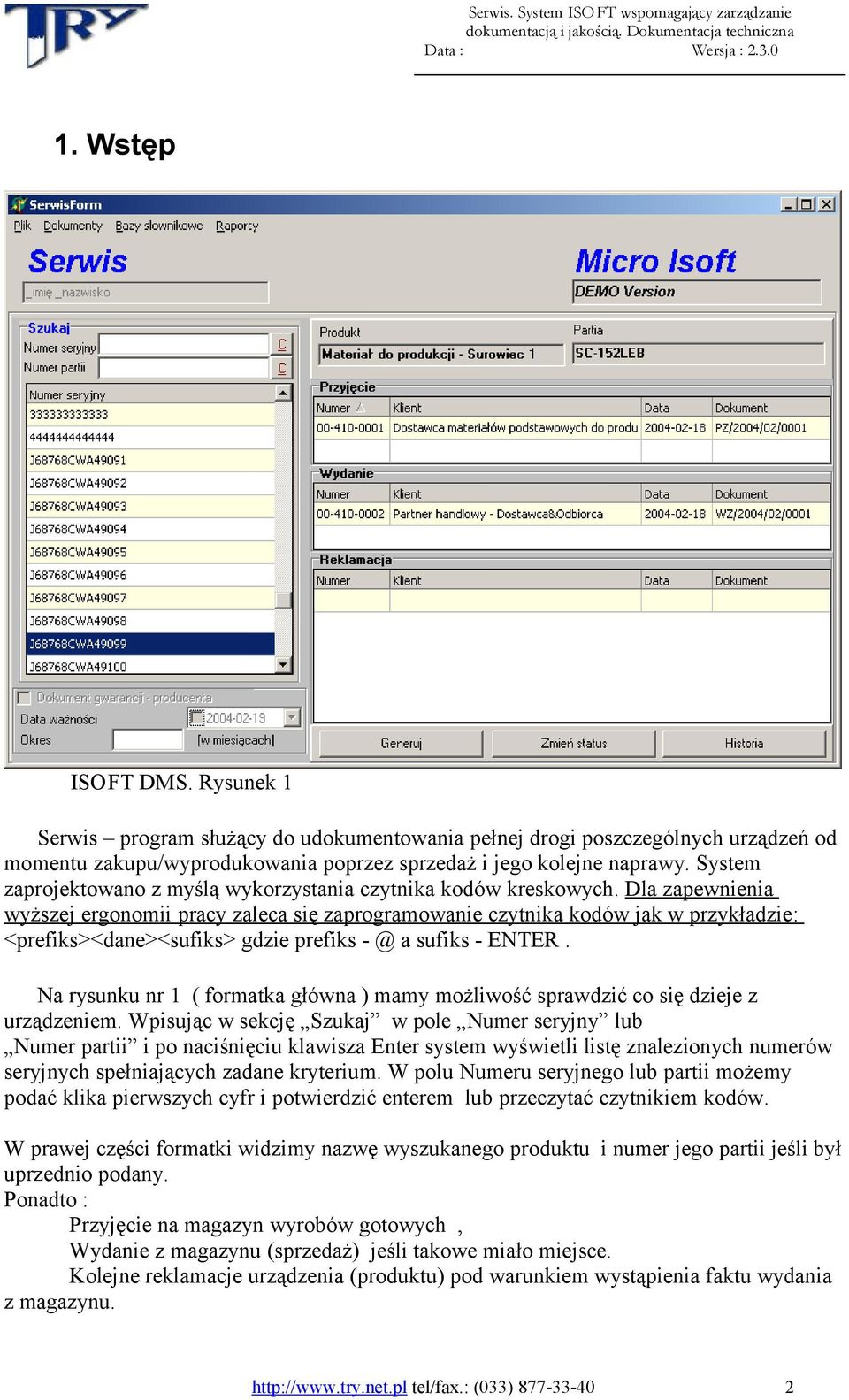849x1400 pixels.
Task: Focus the Numer partii search input
Action: tap(184, 367)
